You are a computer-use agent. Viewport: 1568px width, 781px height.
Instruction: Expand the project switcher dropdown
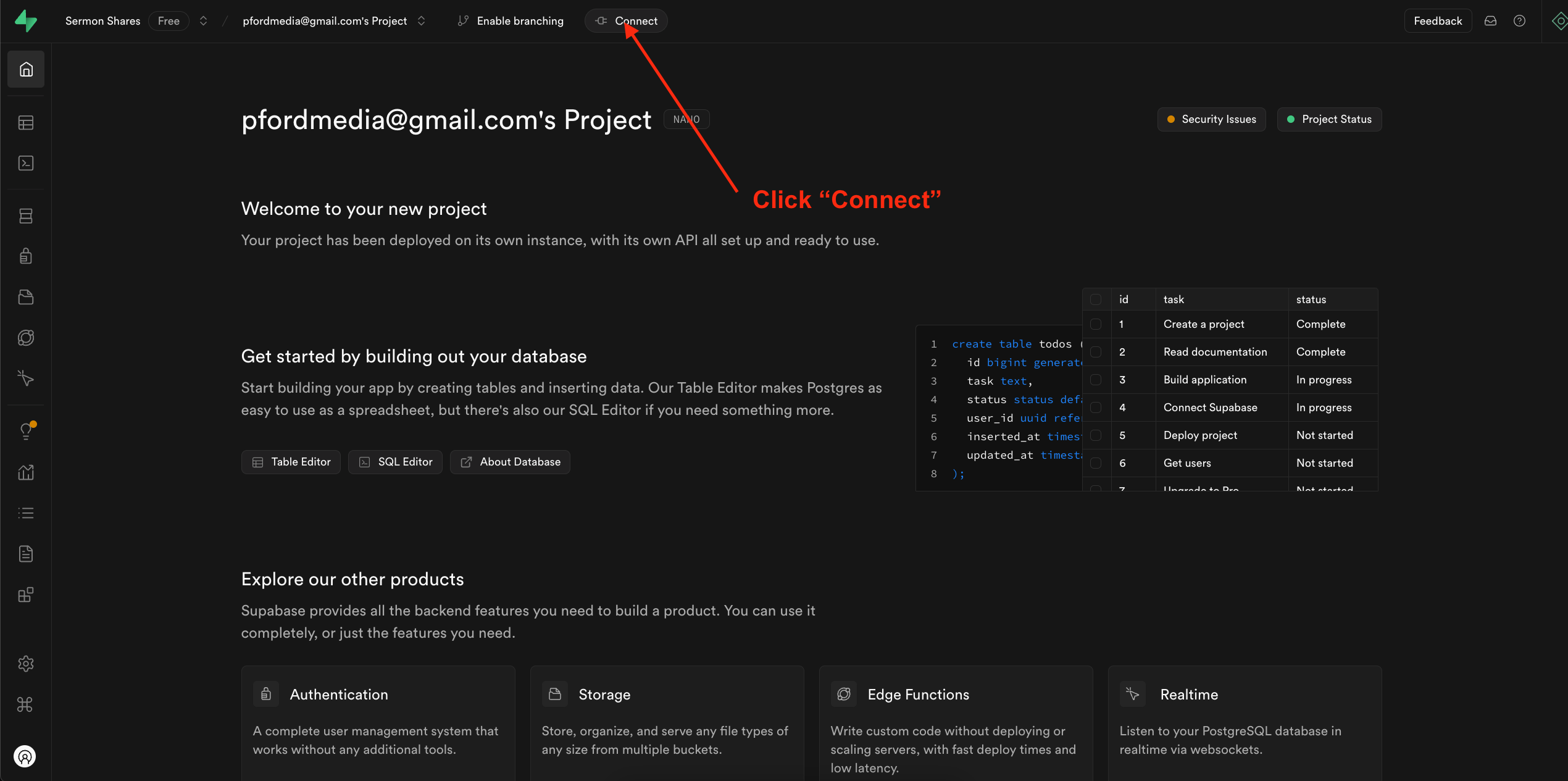coord(422,20)
